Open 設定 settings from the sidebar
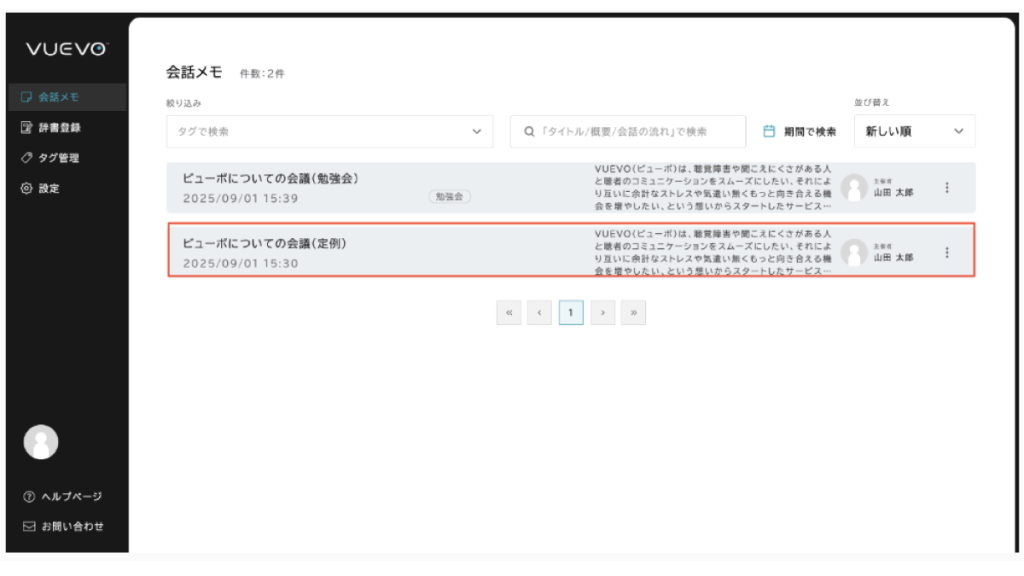This screenshot has width=1024, height=576. (48, 187)
